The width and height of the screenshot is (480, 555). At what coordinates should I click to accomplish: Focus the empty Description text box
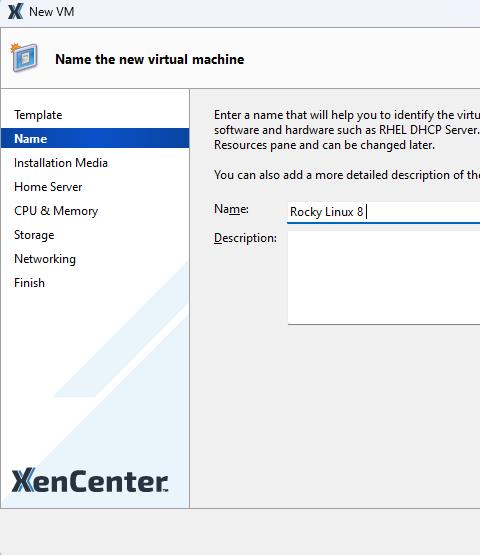[384, 278]
